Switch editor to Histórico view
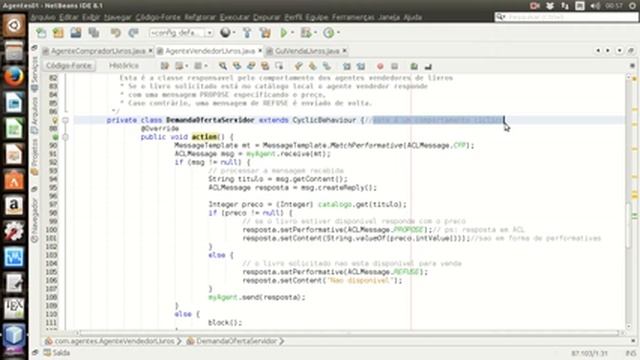Image resolution: width=640 pixels, height=360 pixels. 124,66
